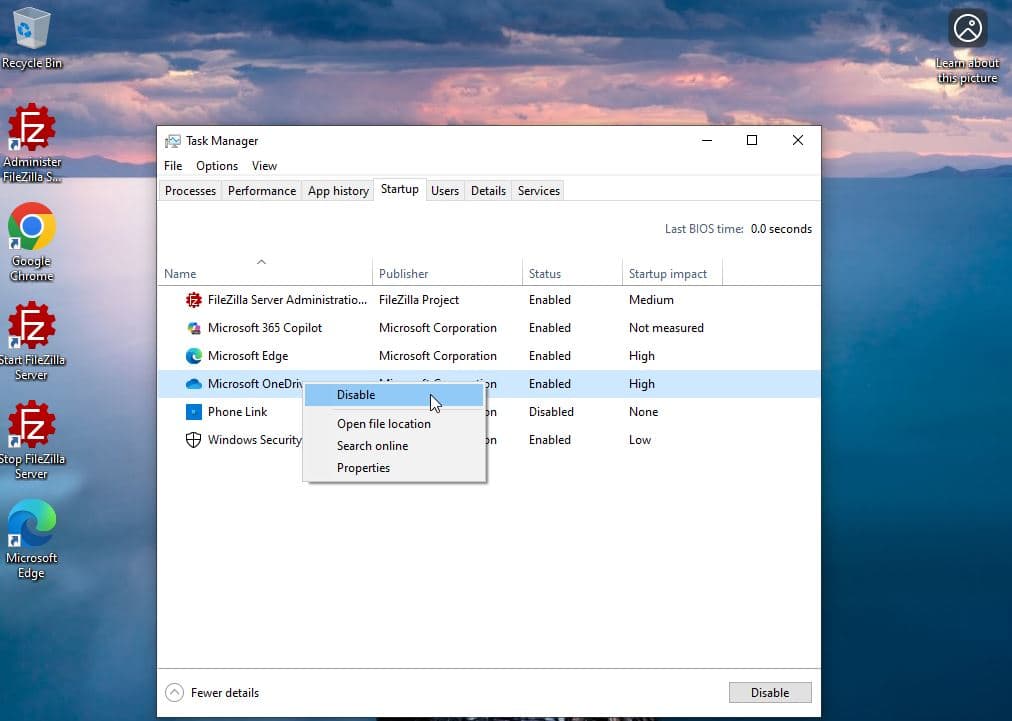Open Properties from the context menu

point(363,468)
